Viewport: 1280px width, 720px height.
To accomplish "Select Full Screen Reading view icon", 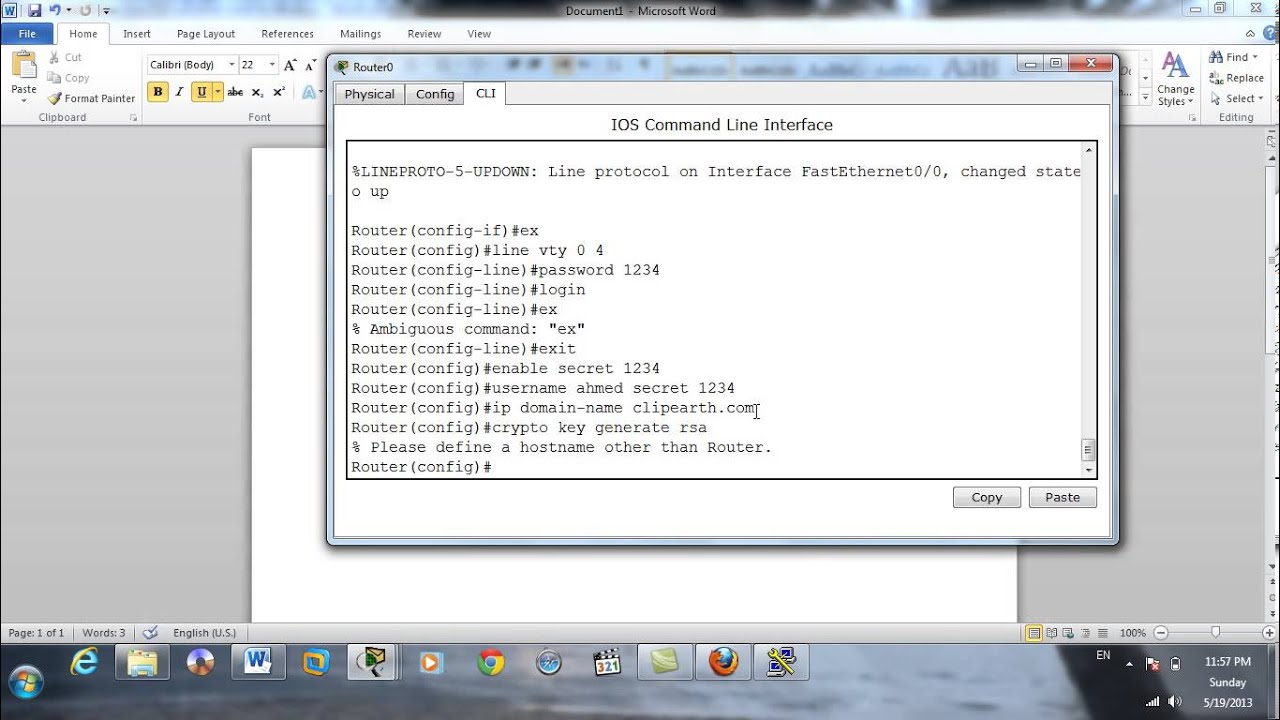I will tap(1052, 633).
